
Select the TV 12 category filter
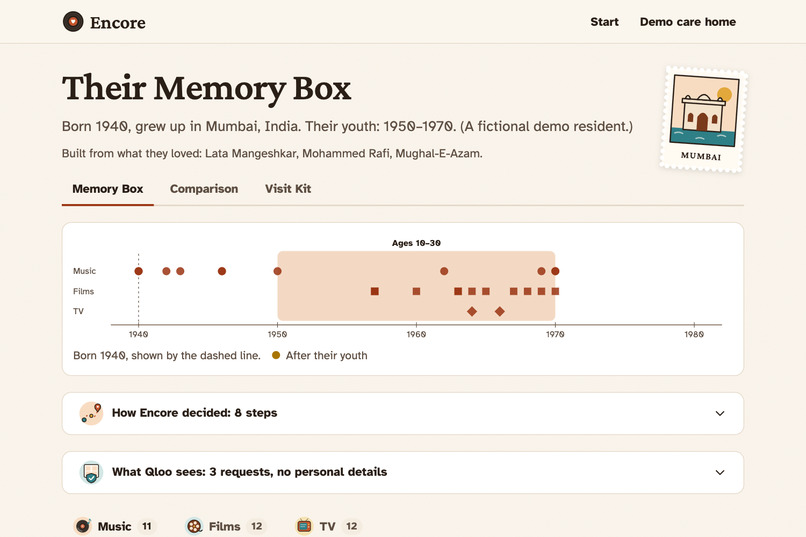coord(328,526)
